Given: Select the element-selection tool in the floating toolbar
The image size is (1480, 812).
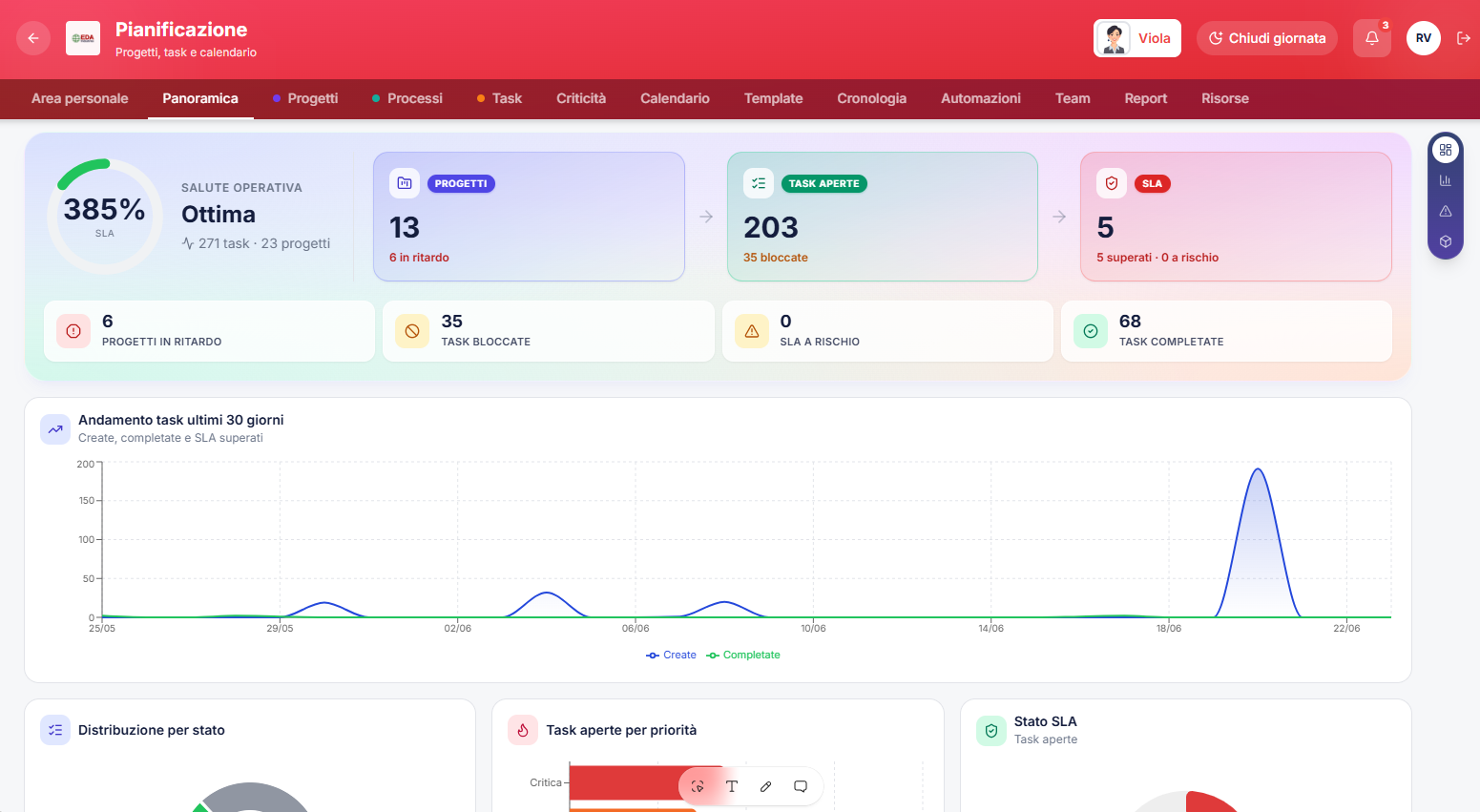Looking at the screenshot, I should [698, 786].
